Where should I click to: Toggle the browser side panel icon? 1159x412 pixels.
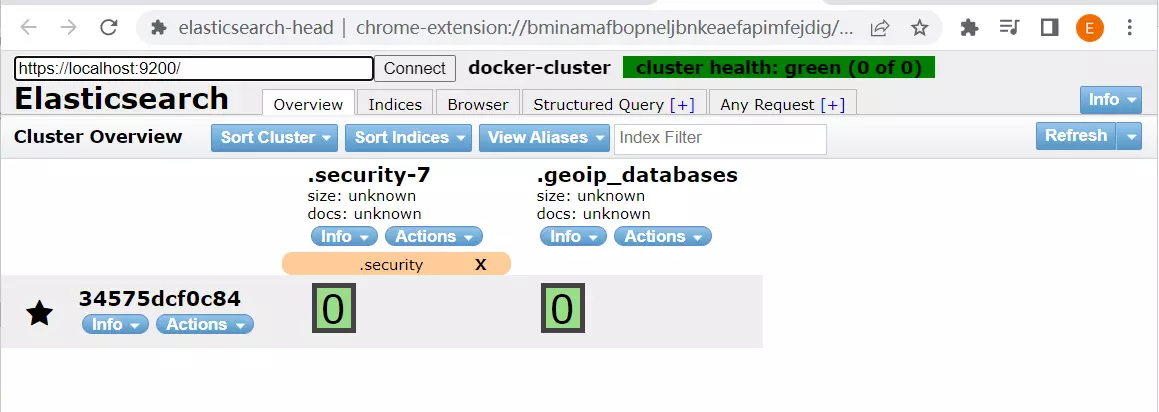pos(1049,28)
